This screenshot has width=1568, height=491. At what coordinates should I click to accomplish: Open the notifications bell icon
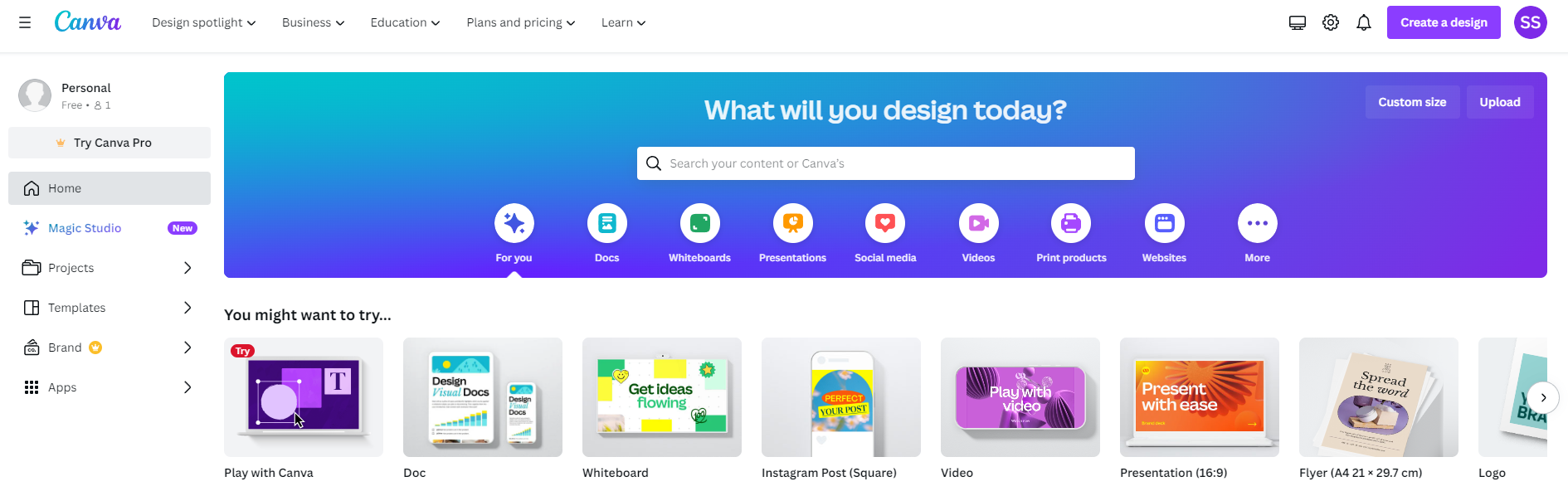pyautogui.click(x=1364, y=22)
